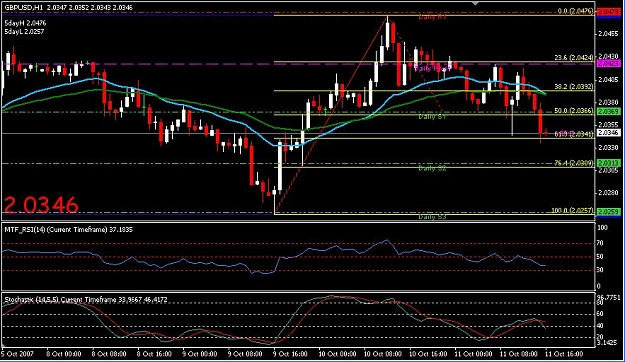Screen dimensions: 625x362
Task: Click the 50.0 (2.0366) Fibonacci label
Action: click(574, 111)
